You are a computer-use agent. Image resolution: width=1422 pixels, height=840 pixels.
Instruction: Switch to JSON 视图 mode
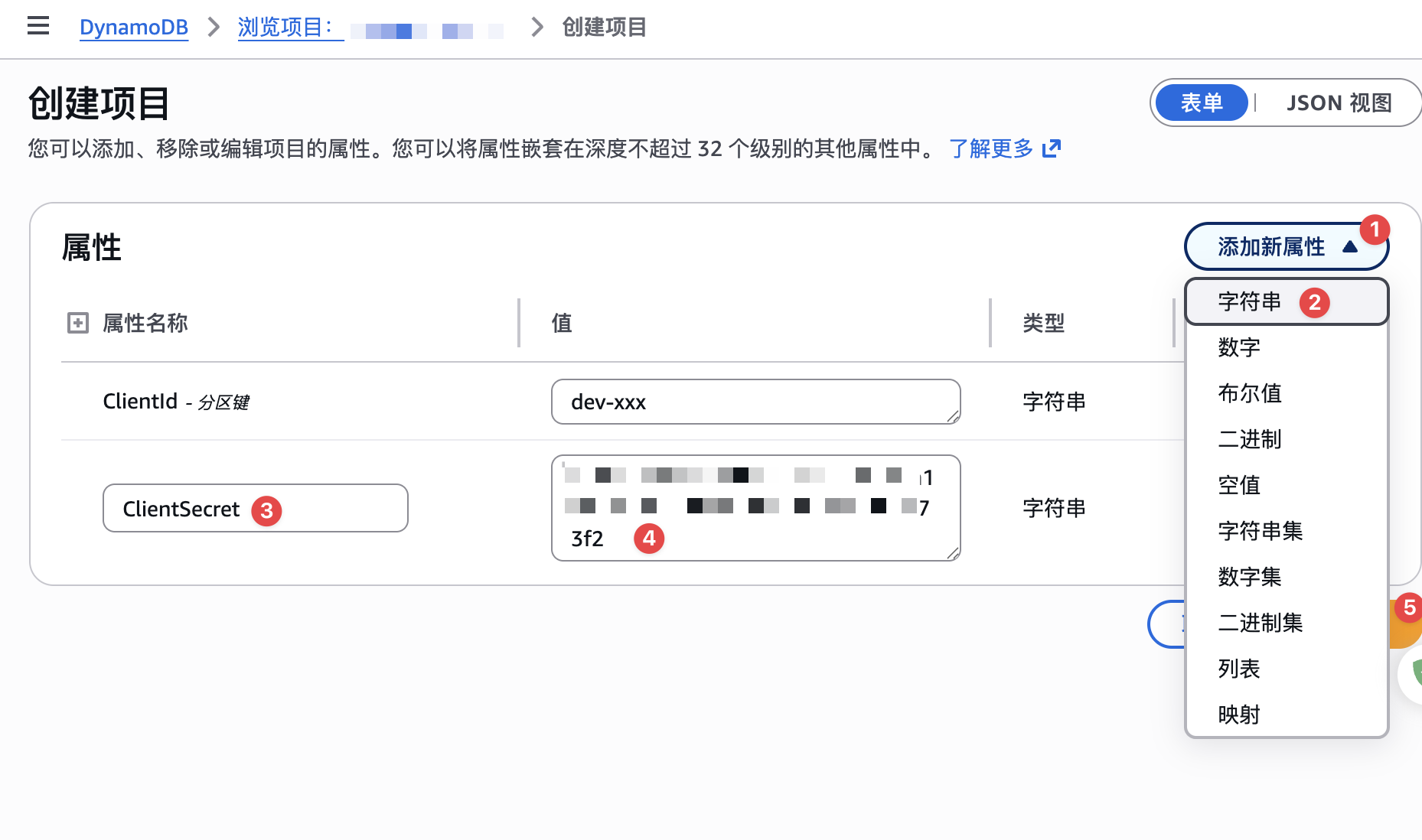click(x=1339, y=102)
